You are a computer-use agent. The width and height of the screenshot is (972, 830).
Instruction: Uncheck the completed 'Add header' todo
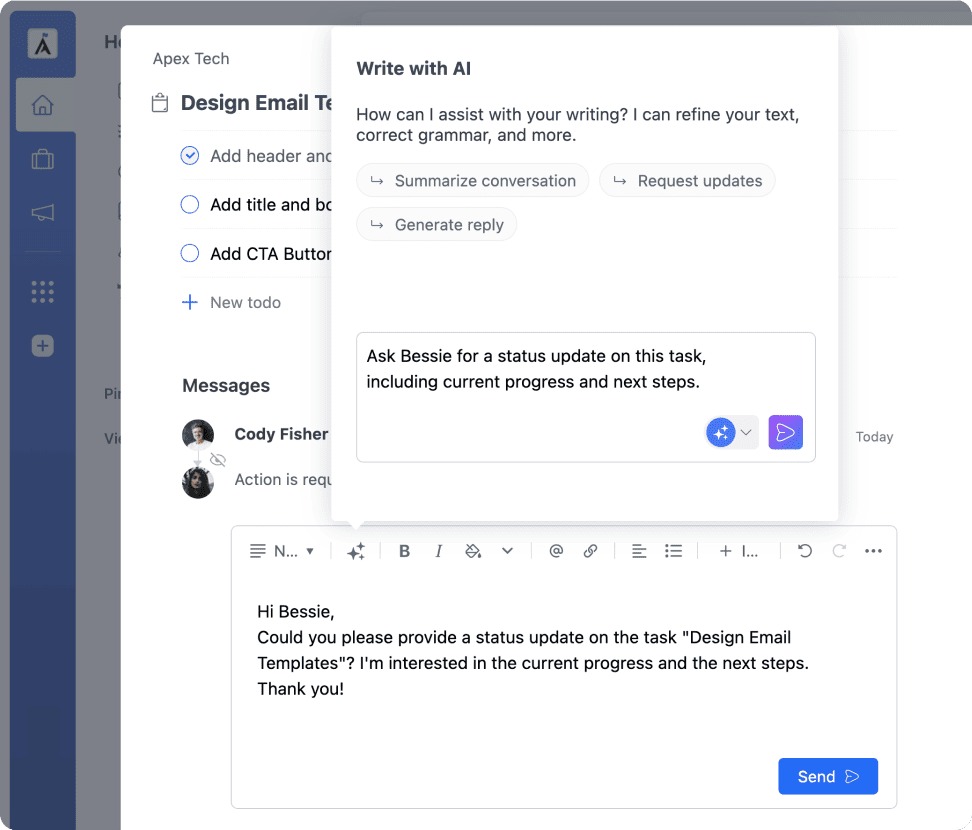tap(190, 156)
